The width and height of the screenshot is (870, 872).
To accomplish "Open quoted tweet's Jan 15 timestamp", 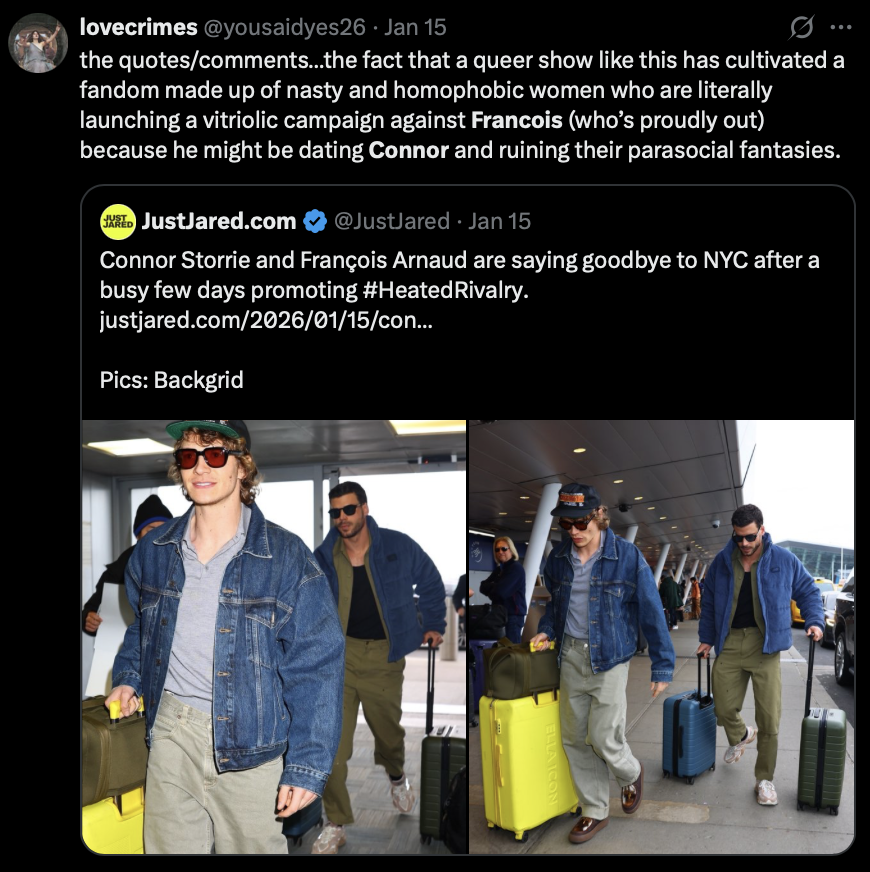I will point(500,221).
